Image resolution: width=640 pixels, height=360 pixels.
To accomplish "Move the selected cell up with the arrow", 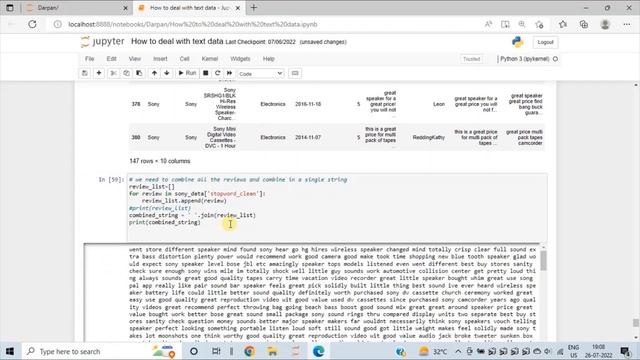I will [x=154, y=73].
